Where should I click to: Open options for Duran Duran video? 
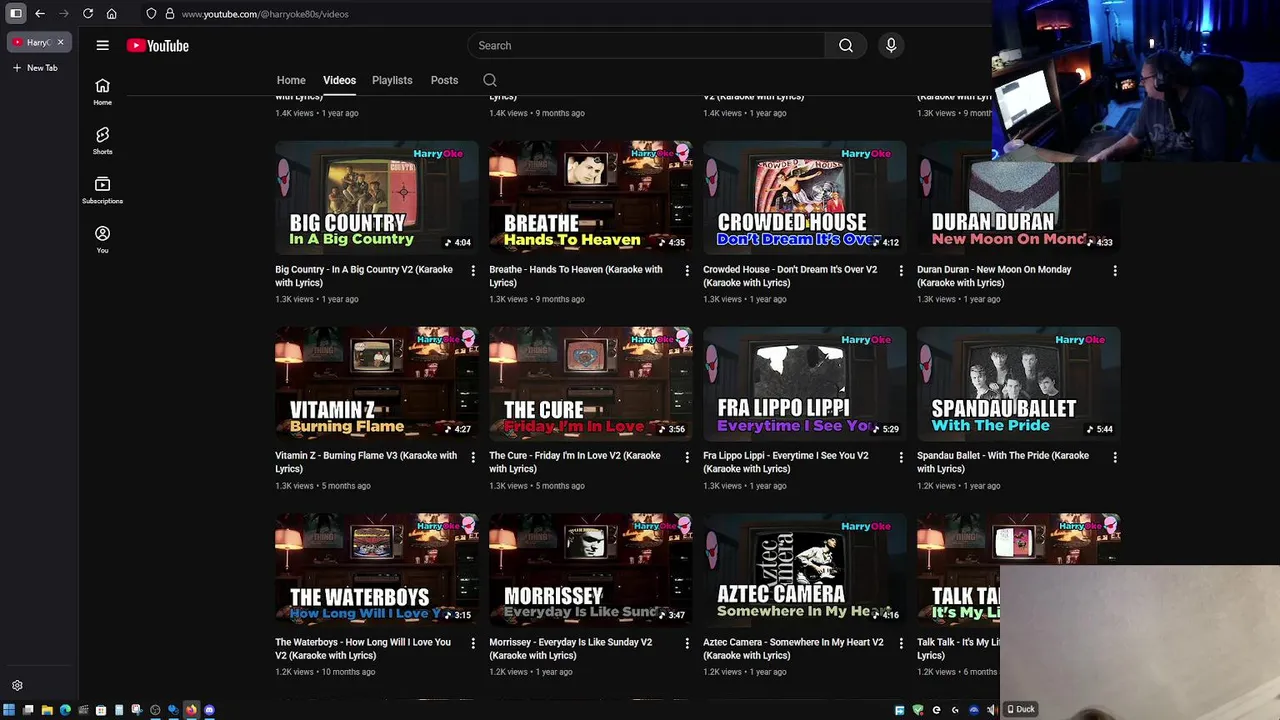point(1115,271)
